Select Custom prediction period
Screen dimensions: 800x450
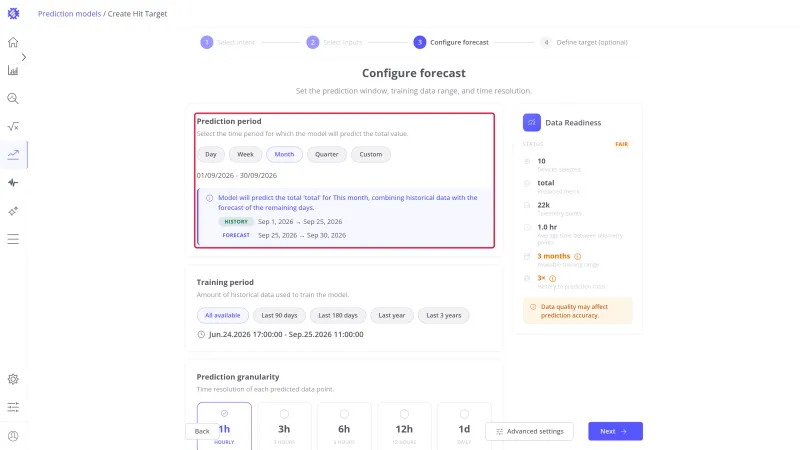(371, 155)
